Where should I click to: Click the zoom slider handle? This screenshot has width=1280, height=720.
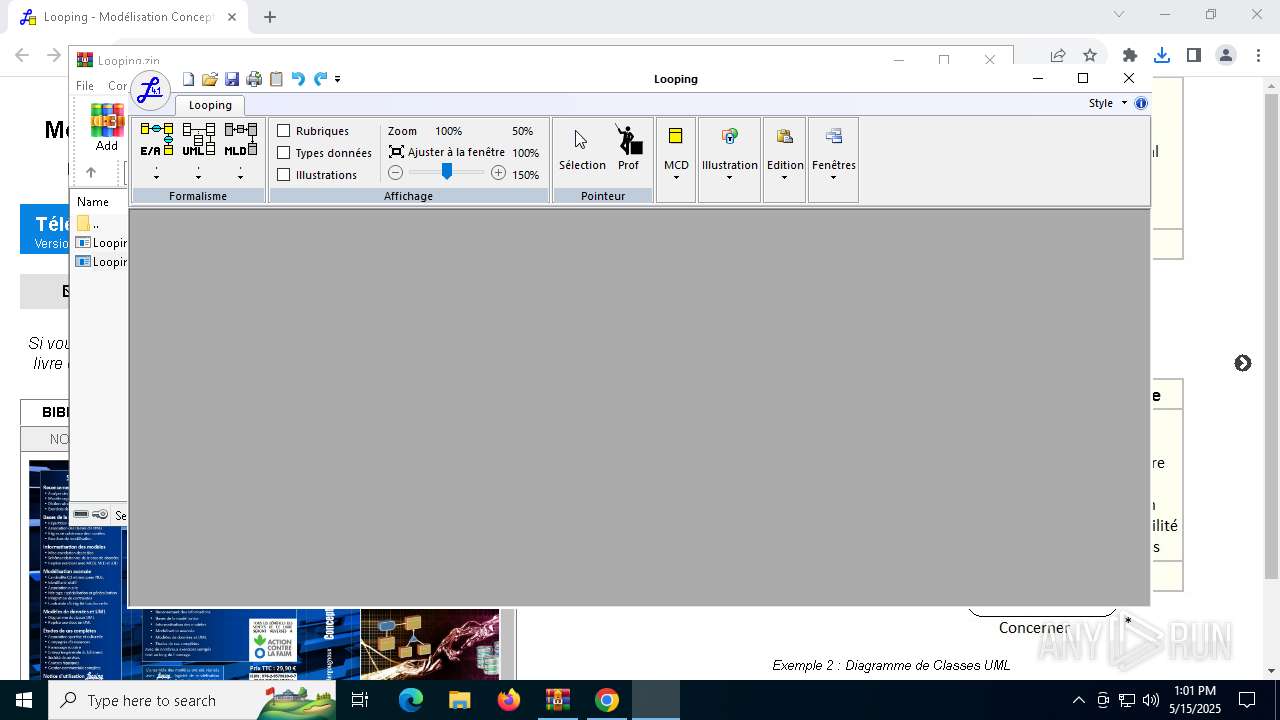coord(447,172)
